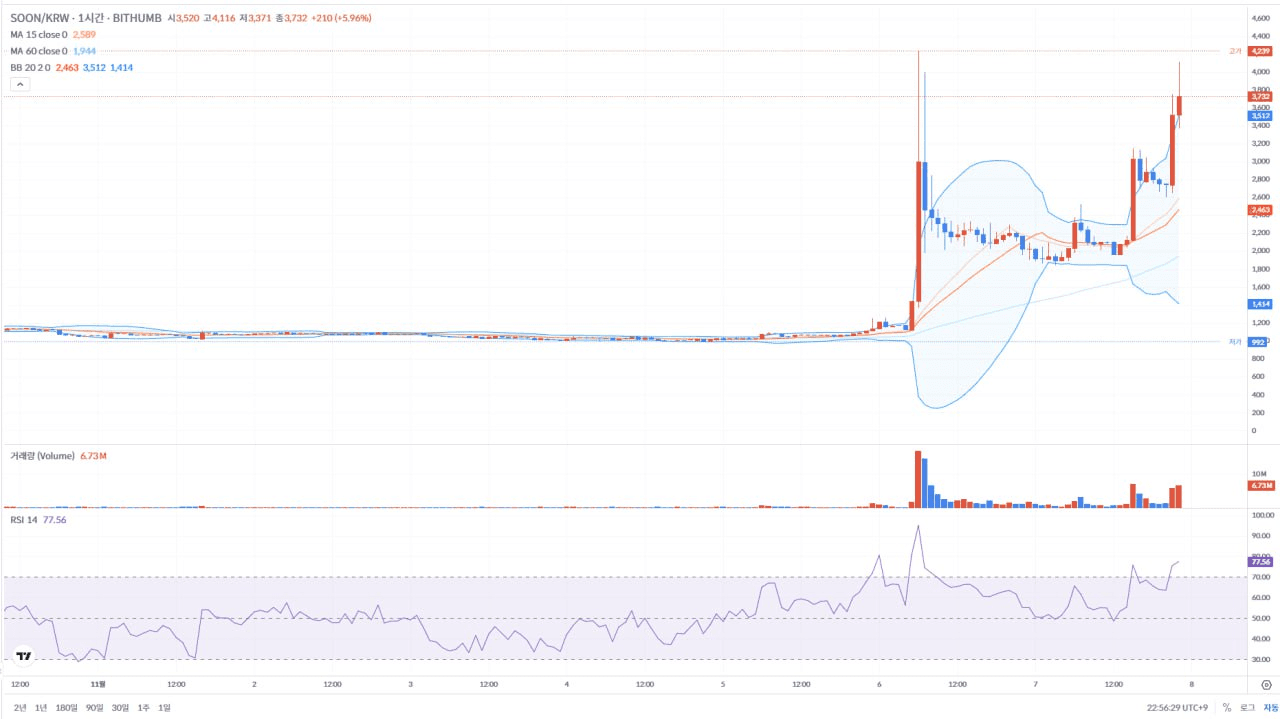The height and width of the screenshot is (719, 1280).
Task: Toggle the percentage scale (%) option
Action: tap(1228, 707)
